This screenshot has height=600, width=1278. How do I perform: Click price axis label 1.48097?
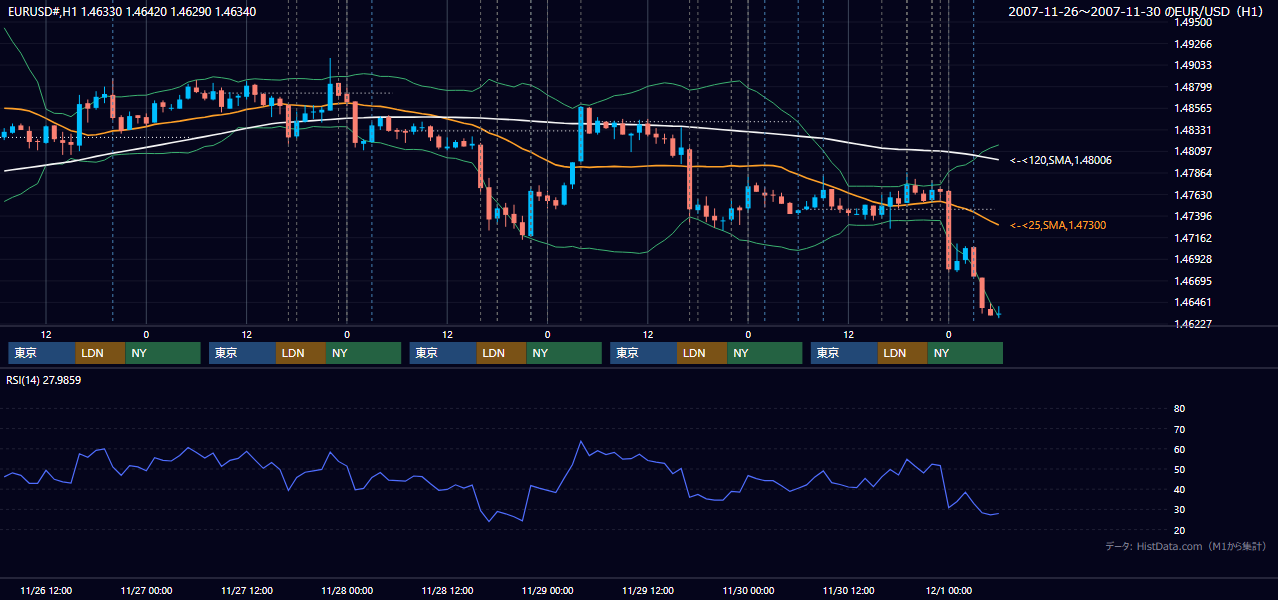[1193, 151]
